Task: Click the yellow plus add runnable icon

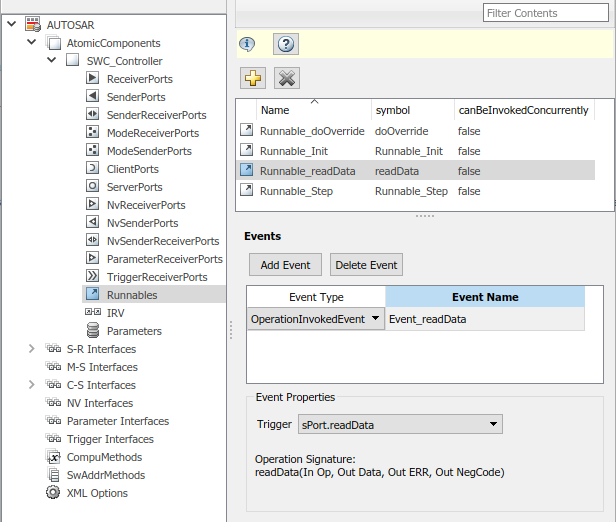Action: point(254,78)
